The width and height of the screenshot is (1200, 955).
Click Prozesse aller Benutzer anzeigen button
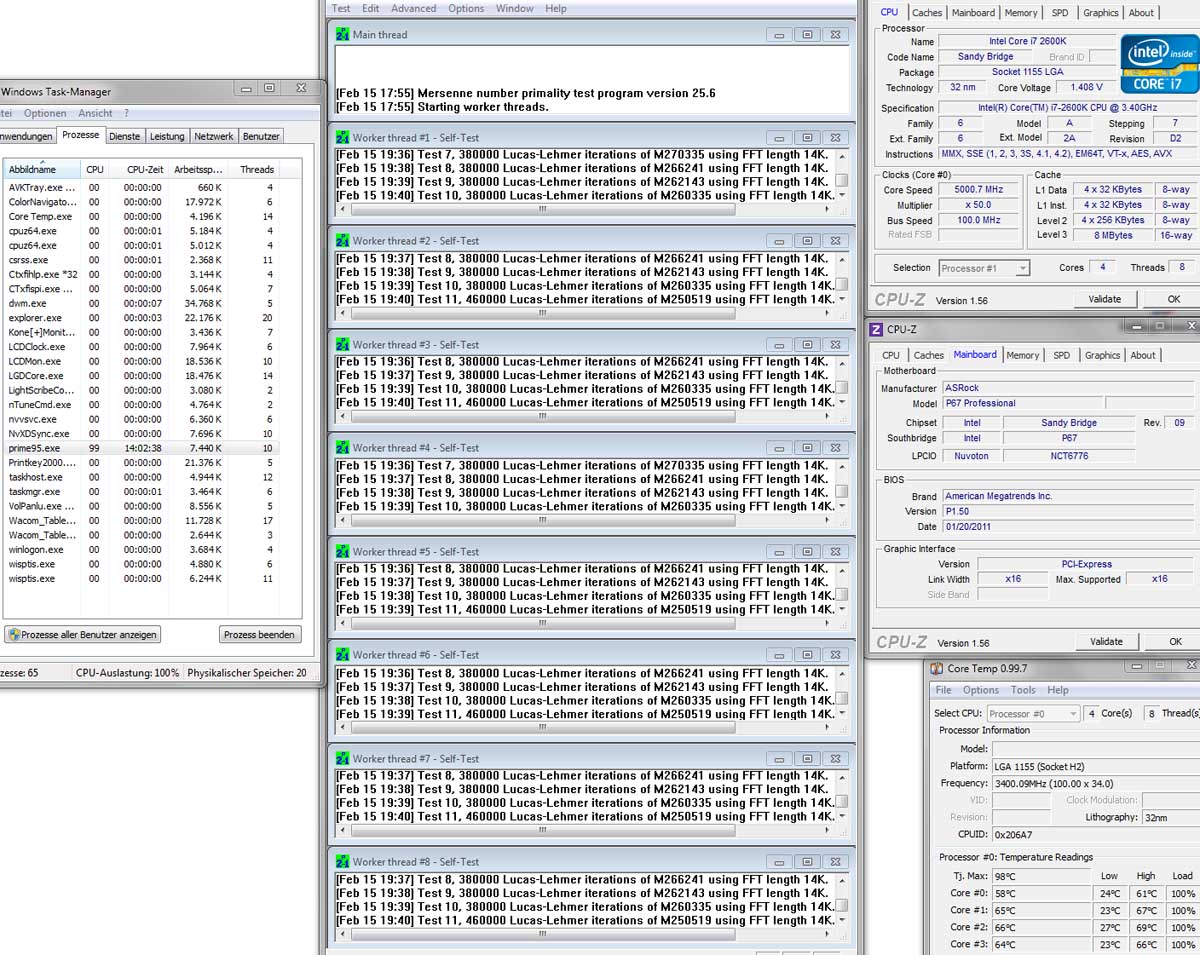pos(83,634)
